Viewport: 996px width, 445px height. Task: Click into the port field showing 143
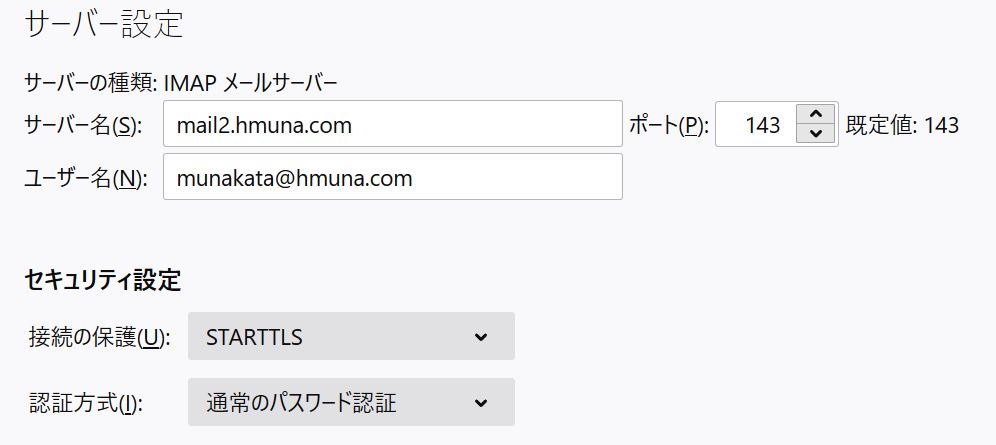point(757,125)
